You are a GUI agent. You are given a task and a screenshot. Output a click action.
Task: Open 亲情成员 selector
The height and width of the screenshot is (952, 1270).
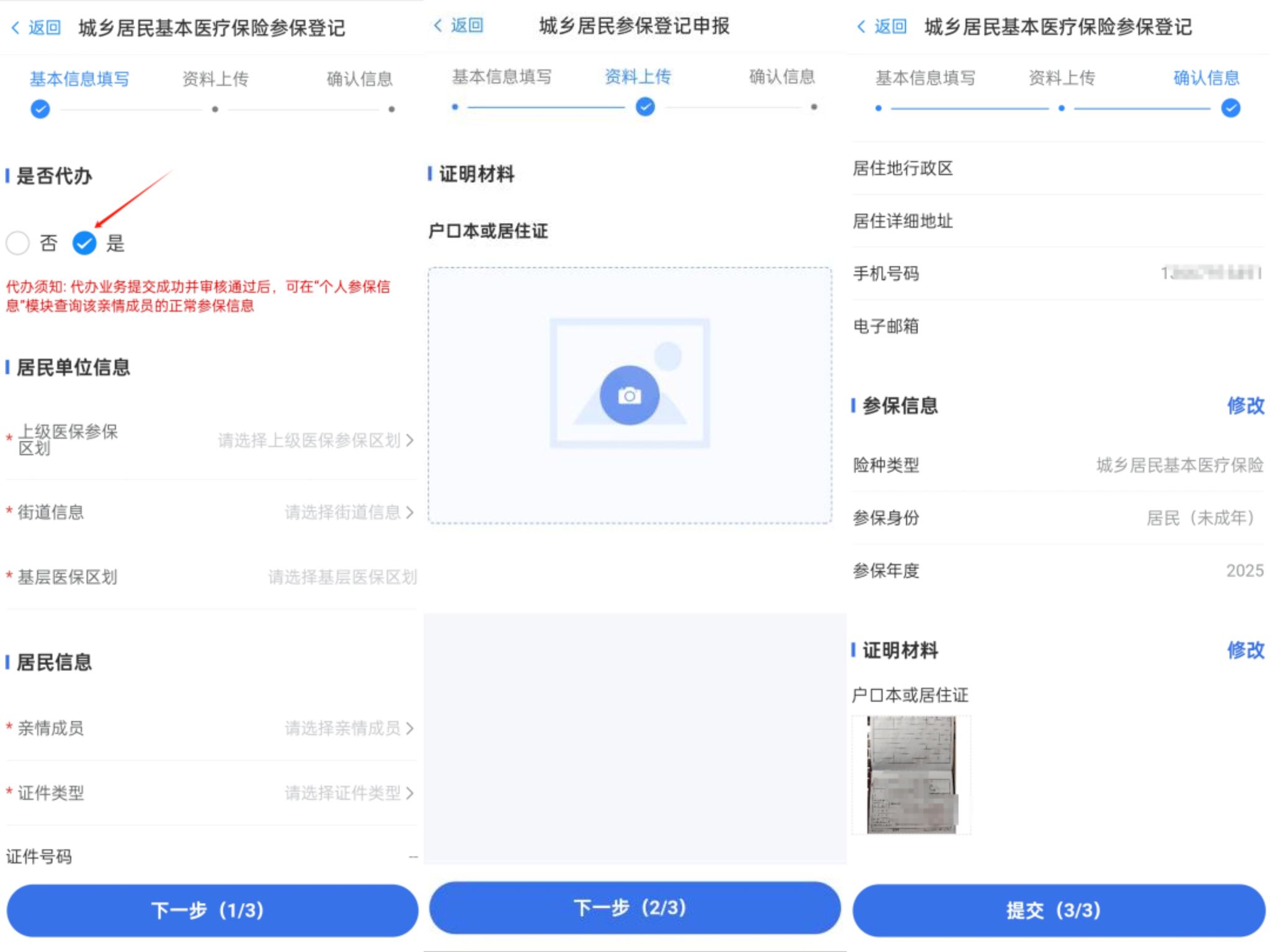[x=348, y=728]
